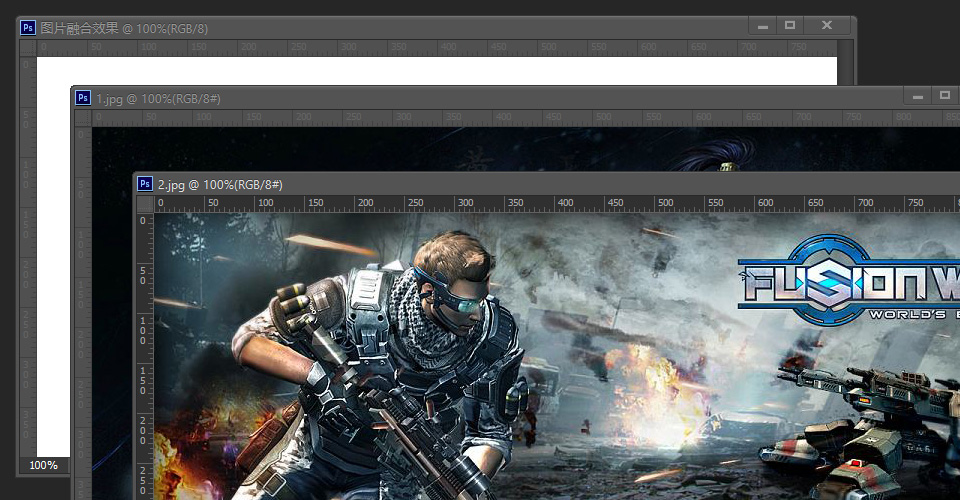Minimize the 图片融合效果 window
Viewport: 960px width, 500px height.
(763, 26)
